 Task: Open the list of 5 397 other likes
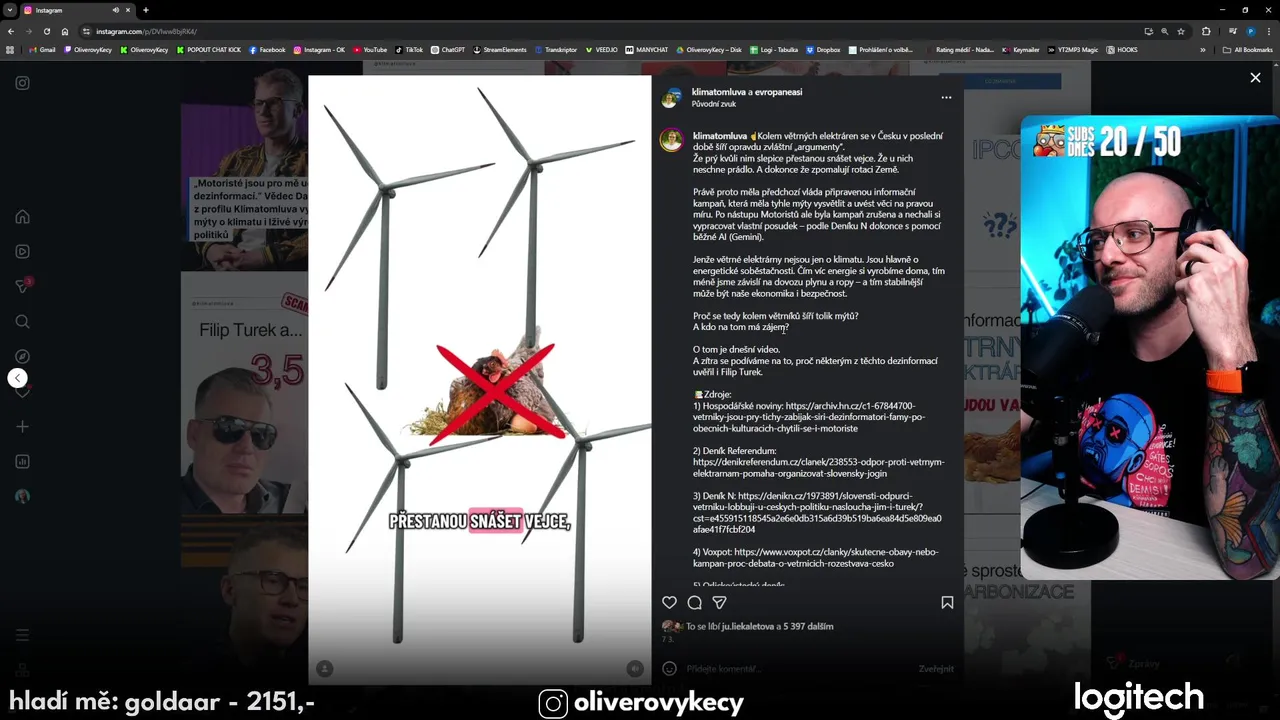coord(808,626)
